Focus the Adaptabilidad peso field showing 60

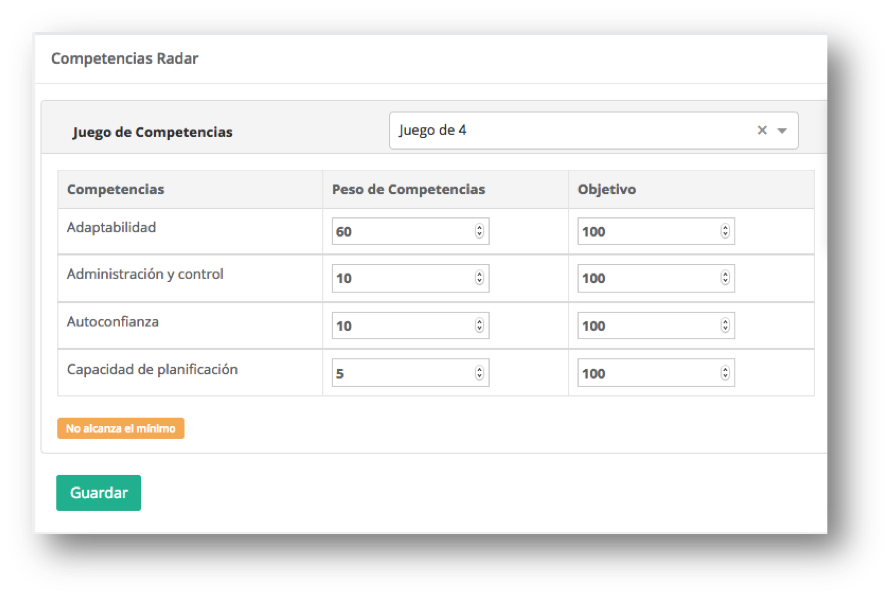(x=410, y=231)
